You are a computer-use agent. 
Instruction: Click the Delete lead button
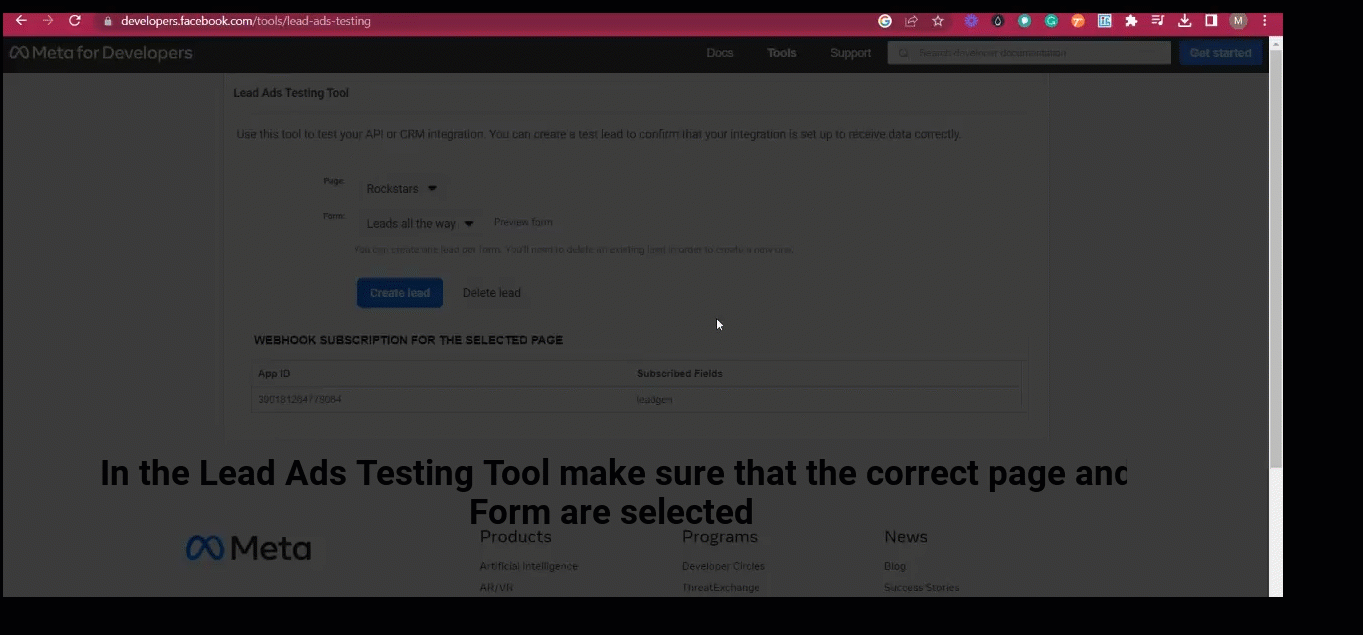tap(492, 293)
